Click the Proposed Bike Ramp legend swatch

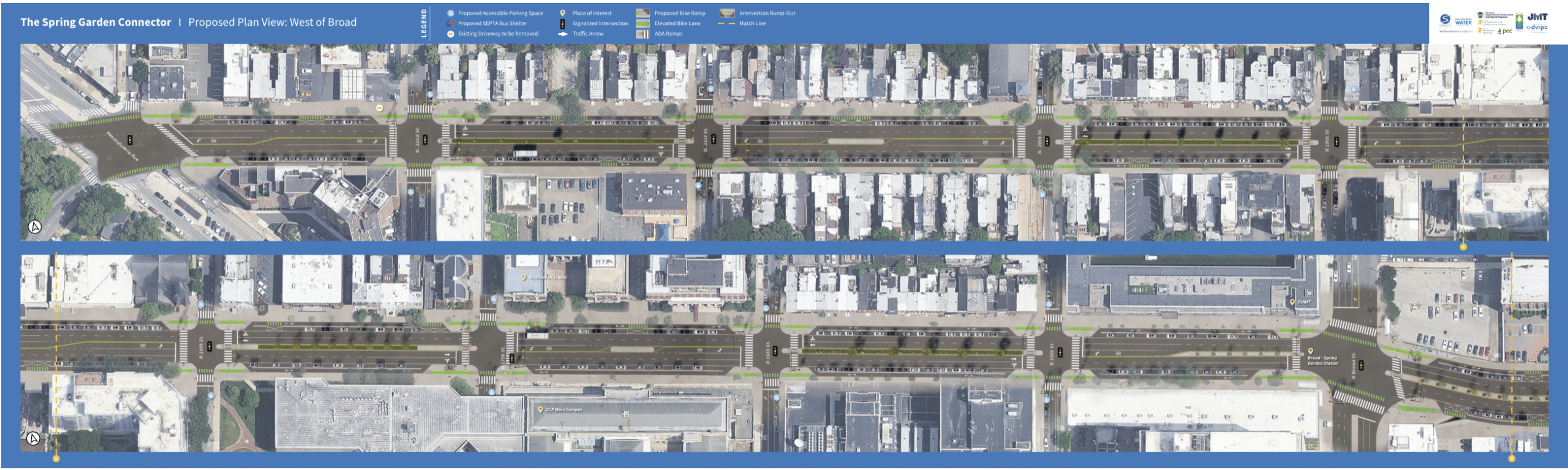[x=643, y=13]
